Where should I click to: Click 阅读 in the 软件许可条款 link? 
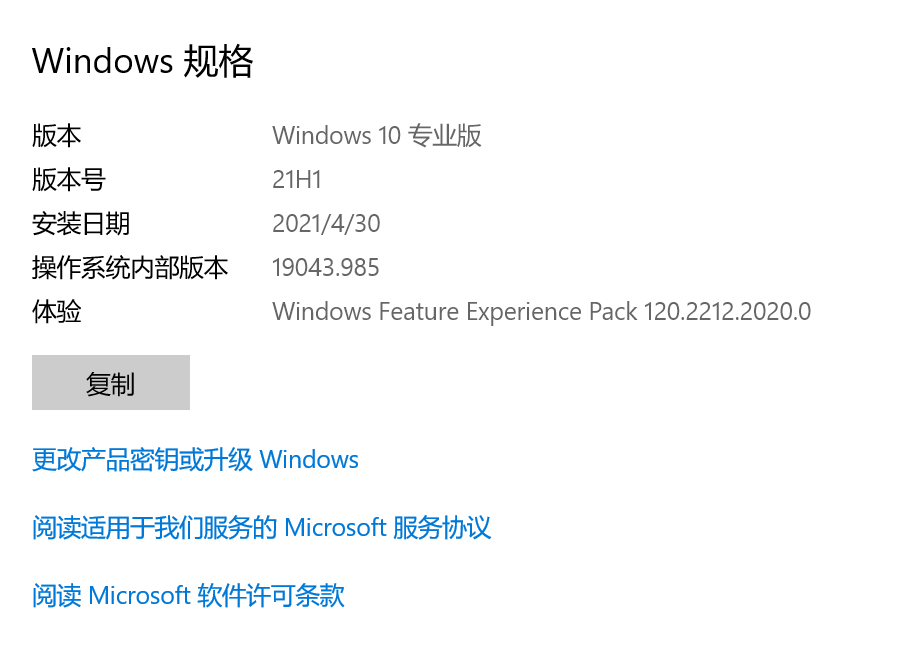pyautogui.click(x=56, y=595)
